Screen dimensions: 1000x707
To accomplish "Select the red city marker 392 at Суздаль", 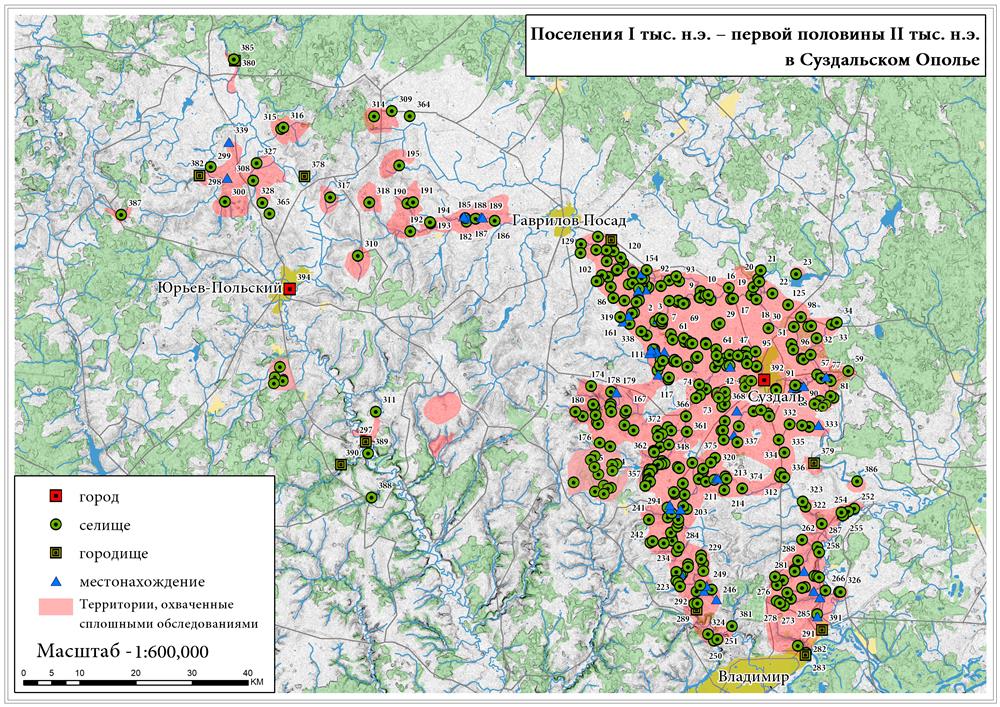I will (763, 380).
